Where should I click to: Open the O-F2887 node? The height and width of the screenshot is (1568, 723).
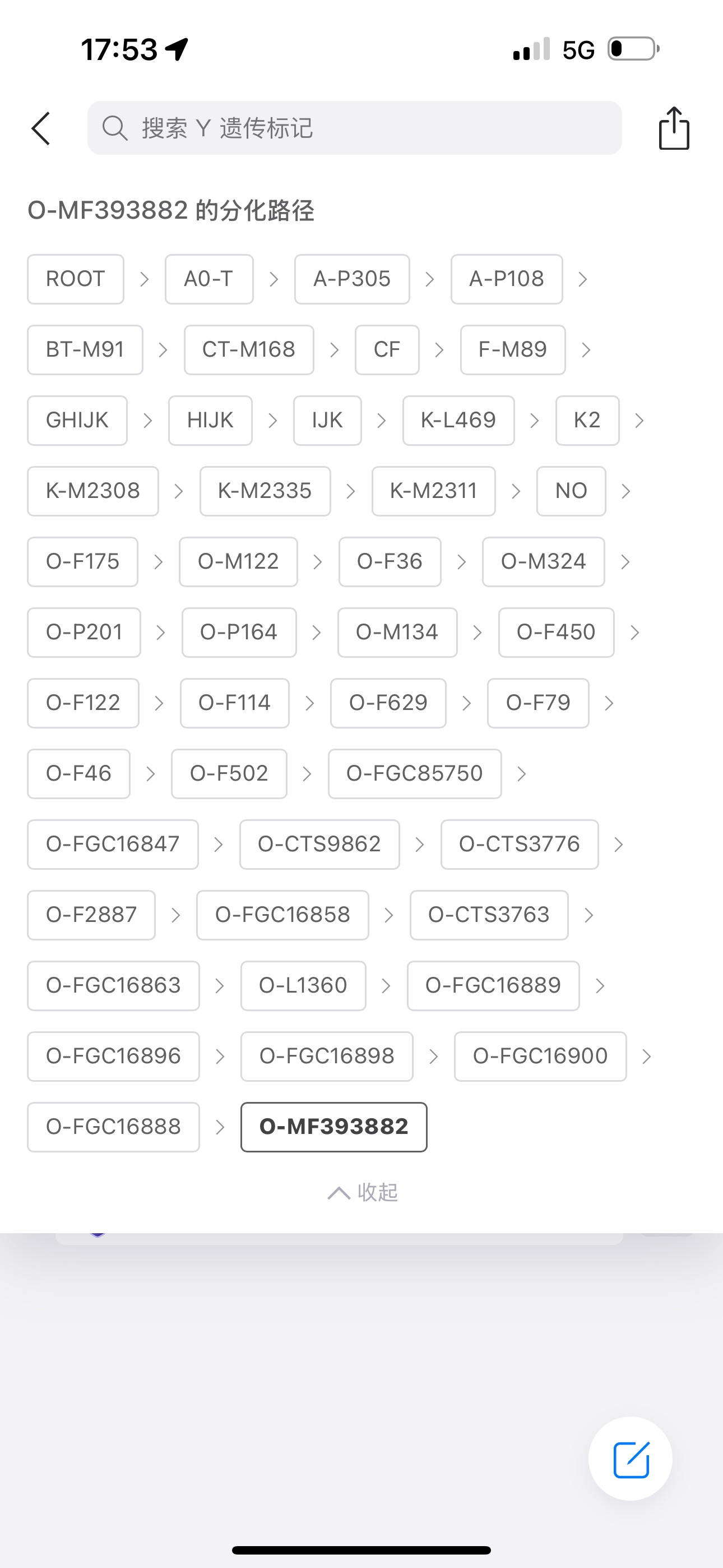point(91,915)
